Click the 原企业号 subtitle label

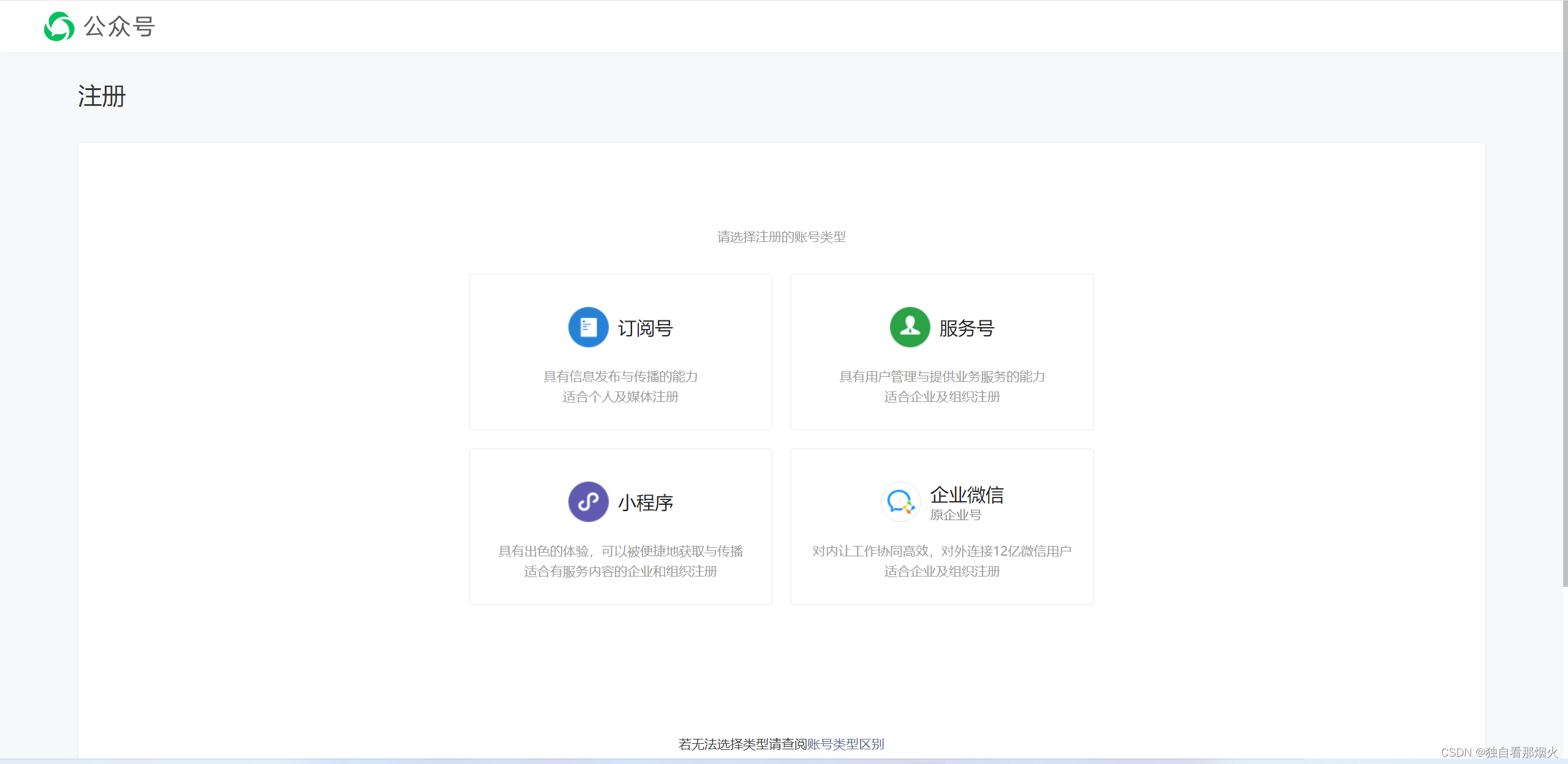tap(956, 515)
